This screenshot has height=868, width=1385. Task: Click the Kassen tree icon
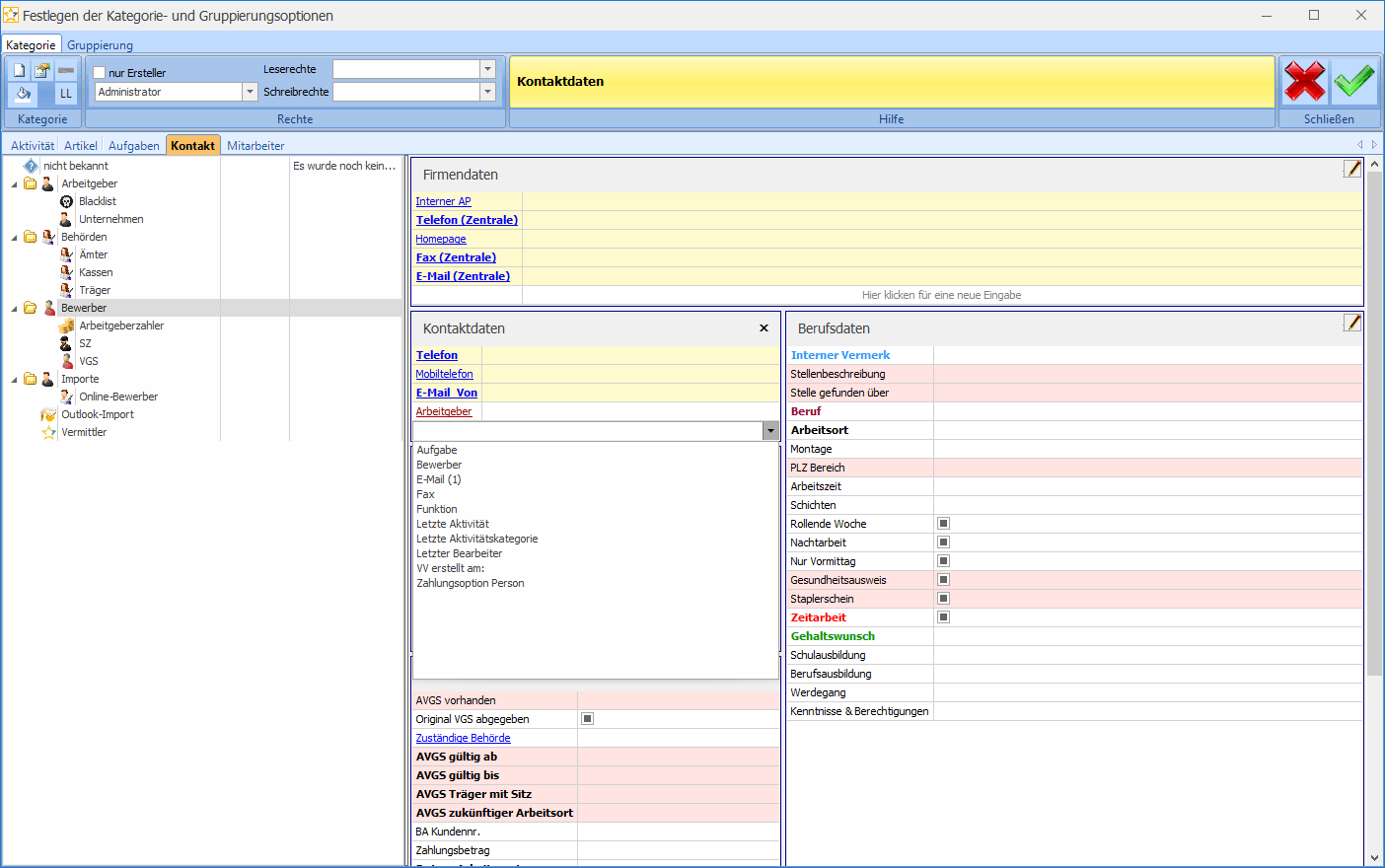coord(66,272)
